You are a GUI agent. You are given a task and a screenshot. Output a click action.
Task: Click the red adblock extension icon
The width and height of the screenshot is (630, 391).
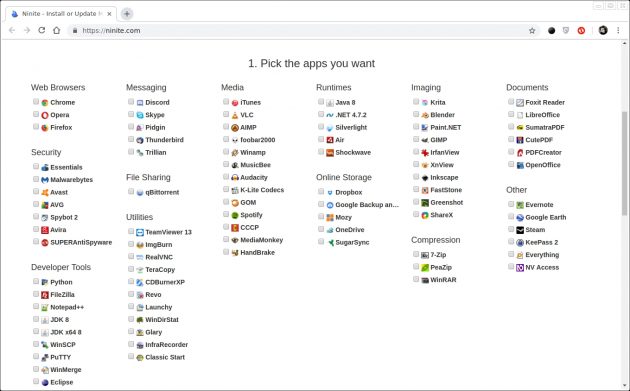[581, 31]
